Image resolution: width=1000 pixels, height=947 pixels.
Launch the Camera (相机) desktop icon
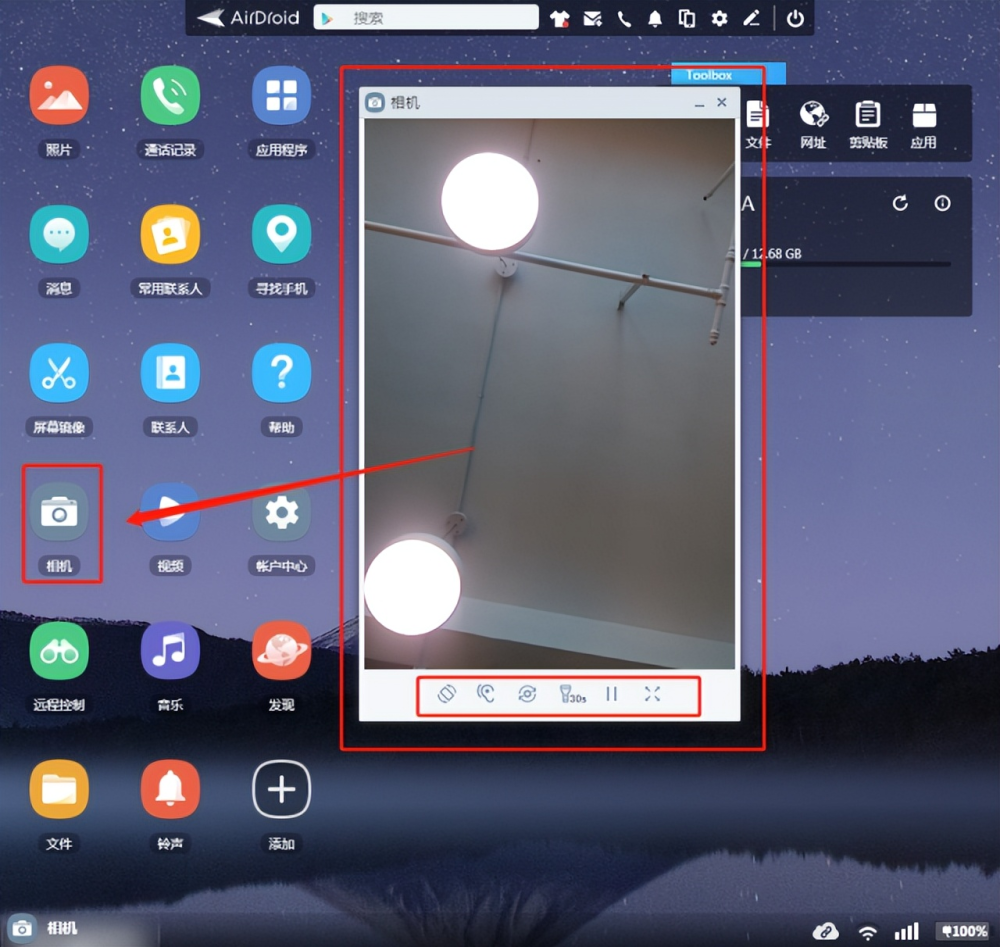[x=59, y=512]
